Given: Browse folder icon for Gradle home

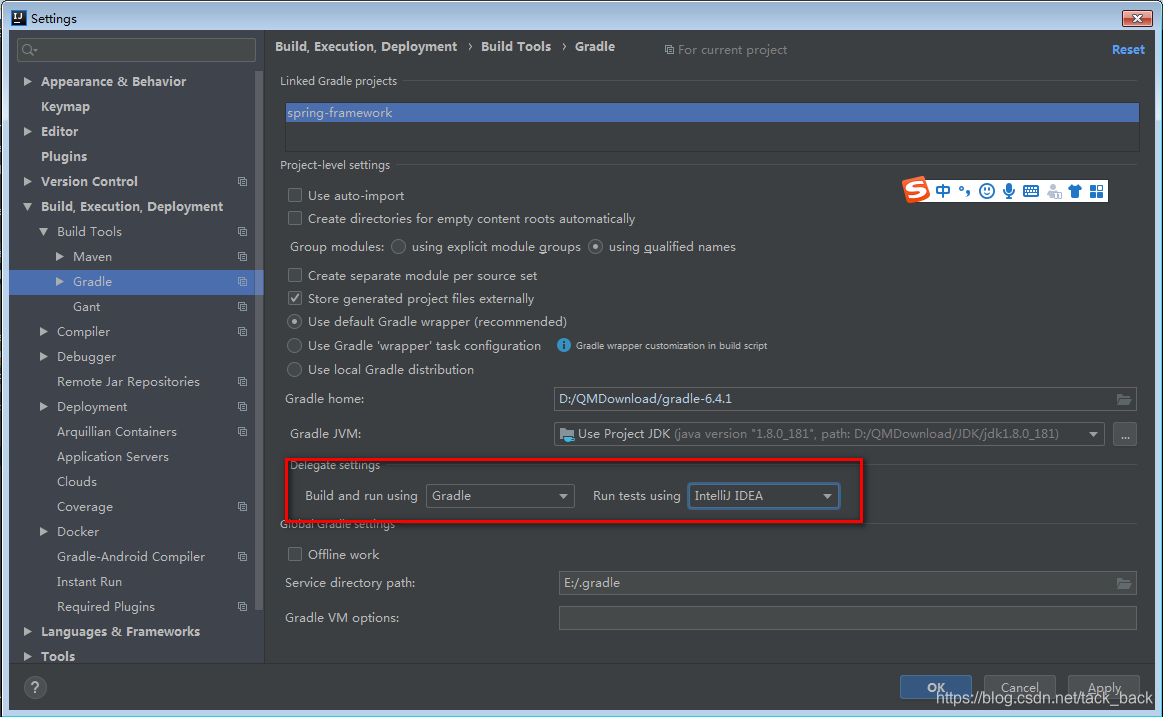Looking at the screenshot, I should coord(1124,399).
